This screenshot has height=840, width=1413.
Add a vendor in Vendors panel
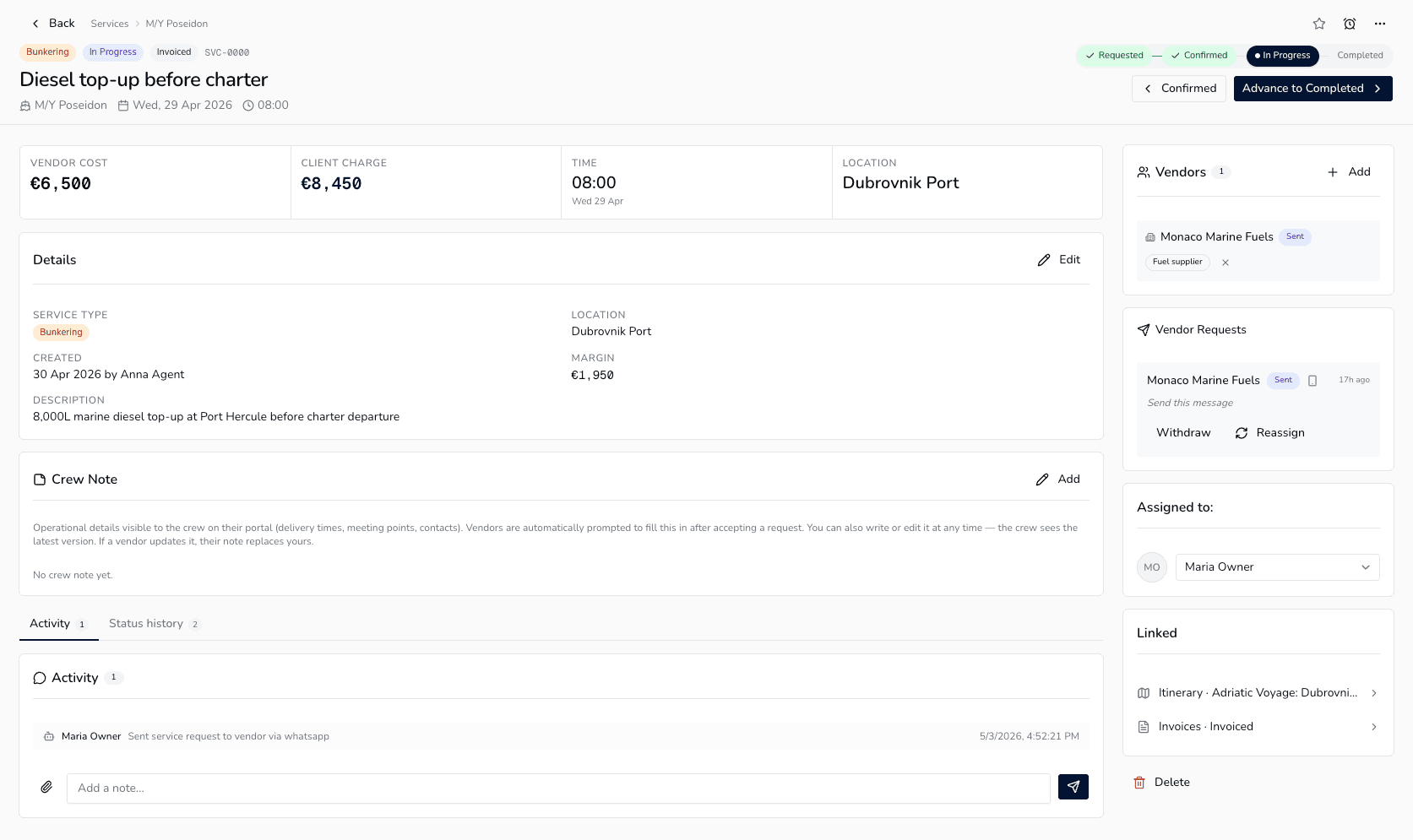(x=1349, y=172)
